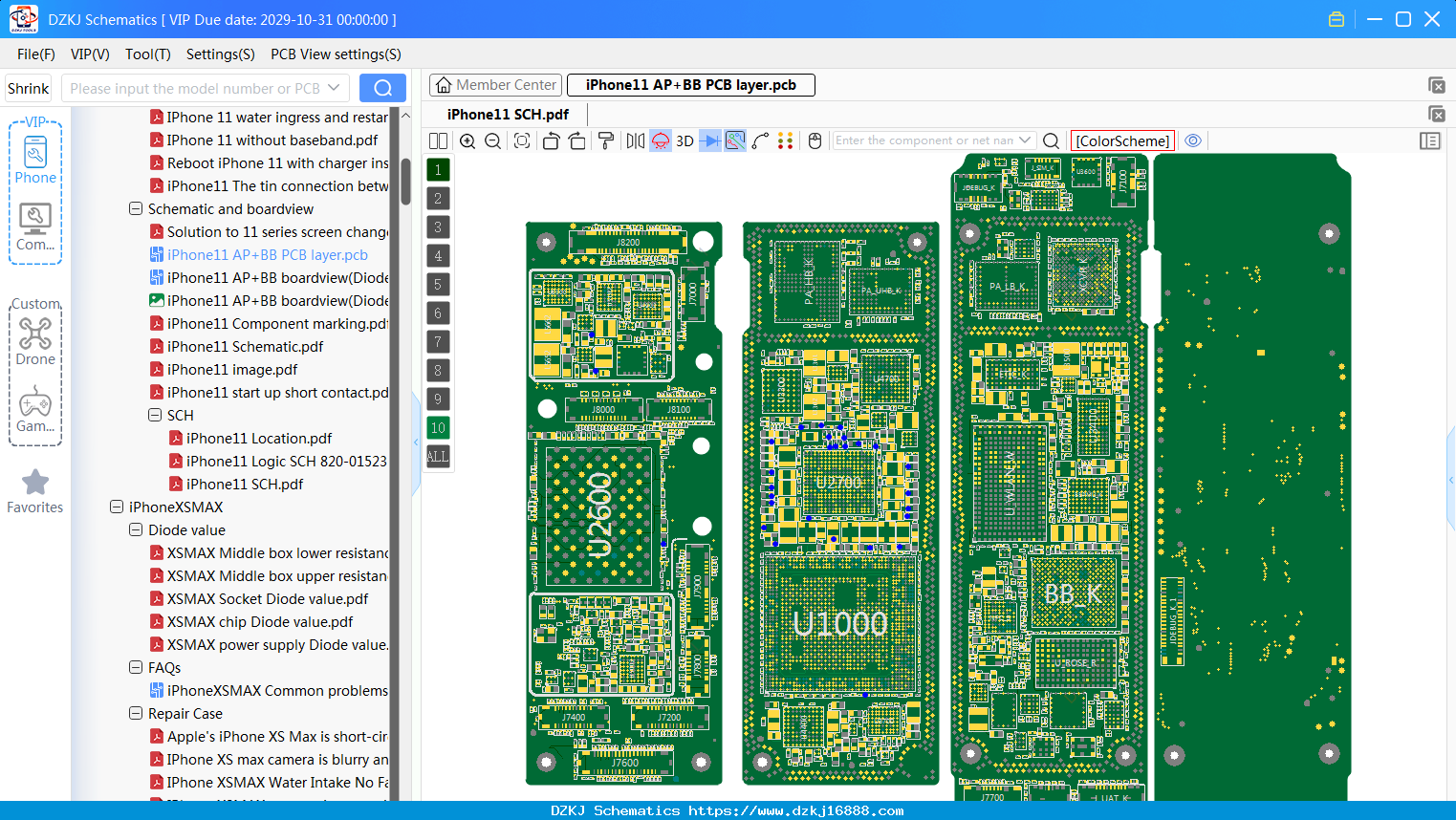Select the Computer category in sidebar
The width and height of the screenshot is (1456, 820).
click(35, 227)
